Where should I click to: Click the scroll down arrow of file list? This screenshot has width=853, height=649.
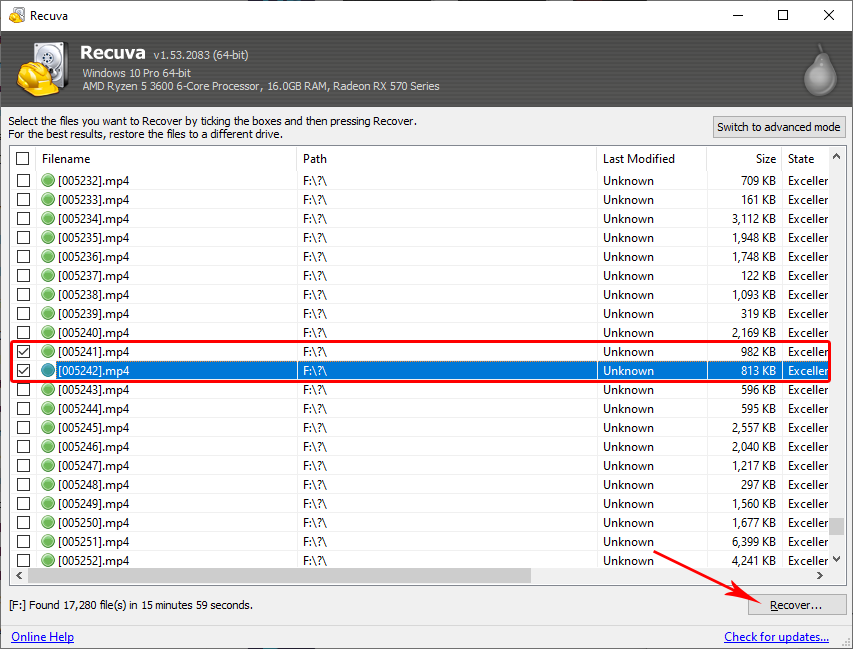pyautogui.click(x=837, y=559)
